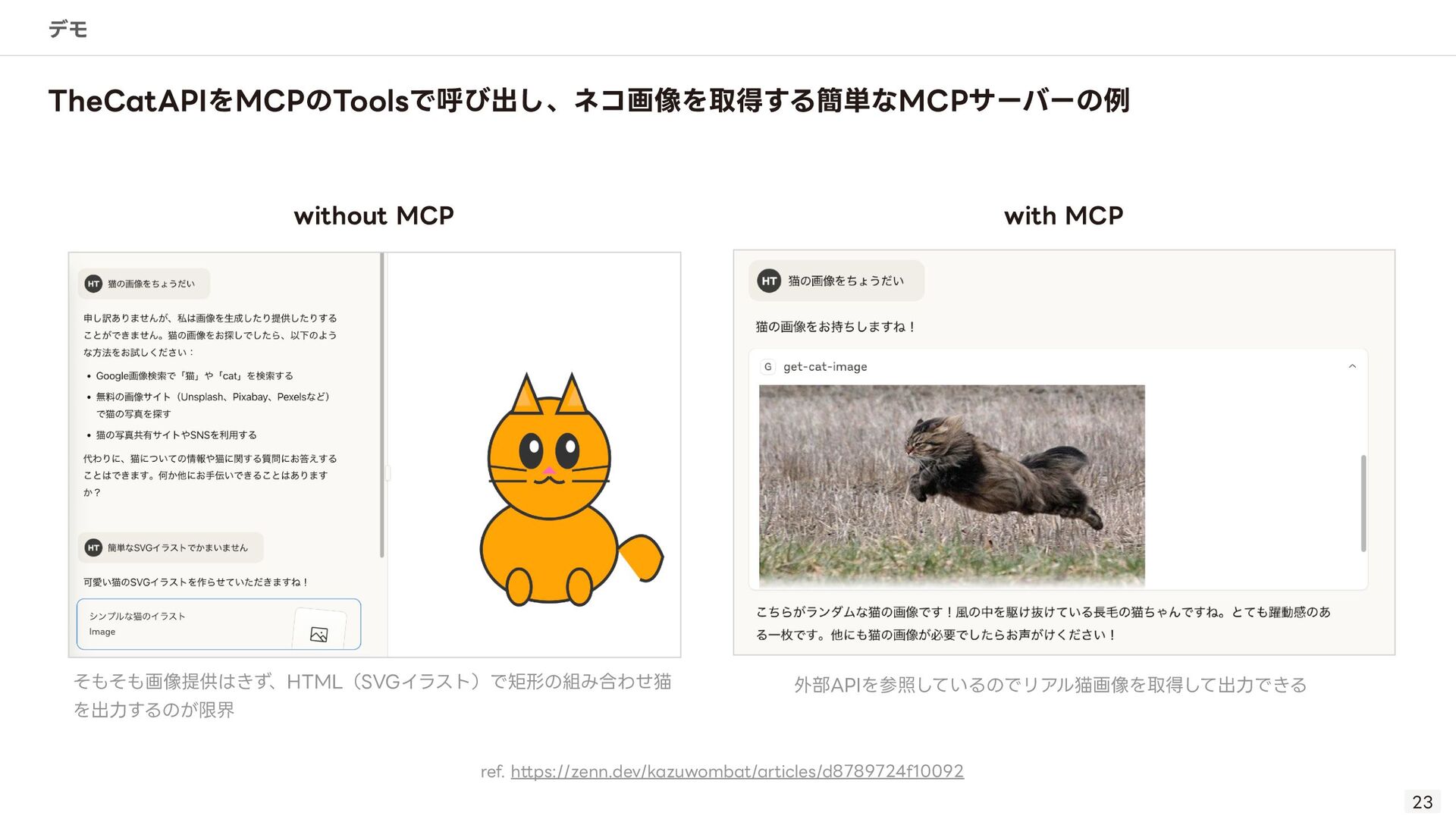Click the 'without MCP' heading
The image size is (1456, 819).
tap(374, 215)
